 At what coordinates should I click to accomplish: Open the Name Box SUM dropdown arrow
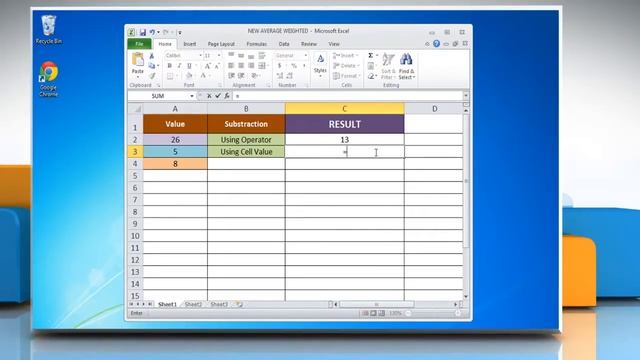click(191, 96)
